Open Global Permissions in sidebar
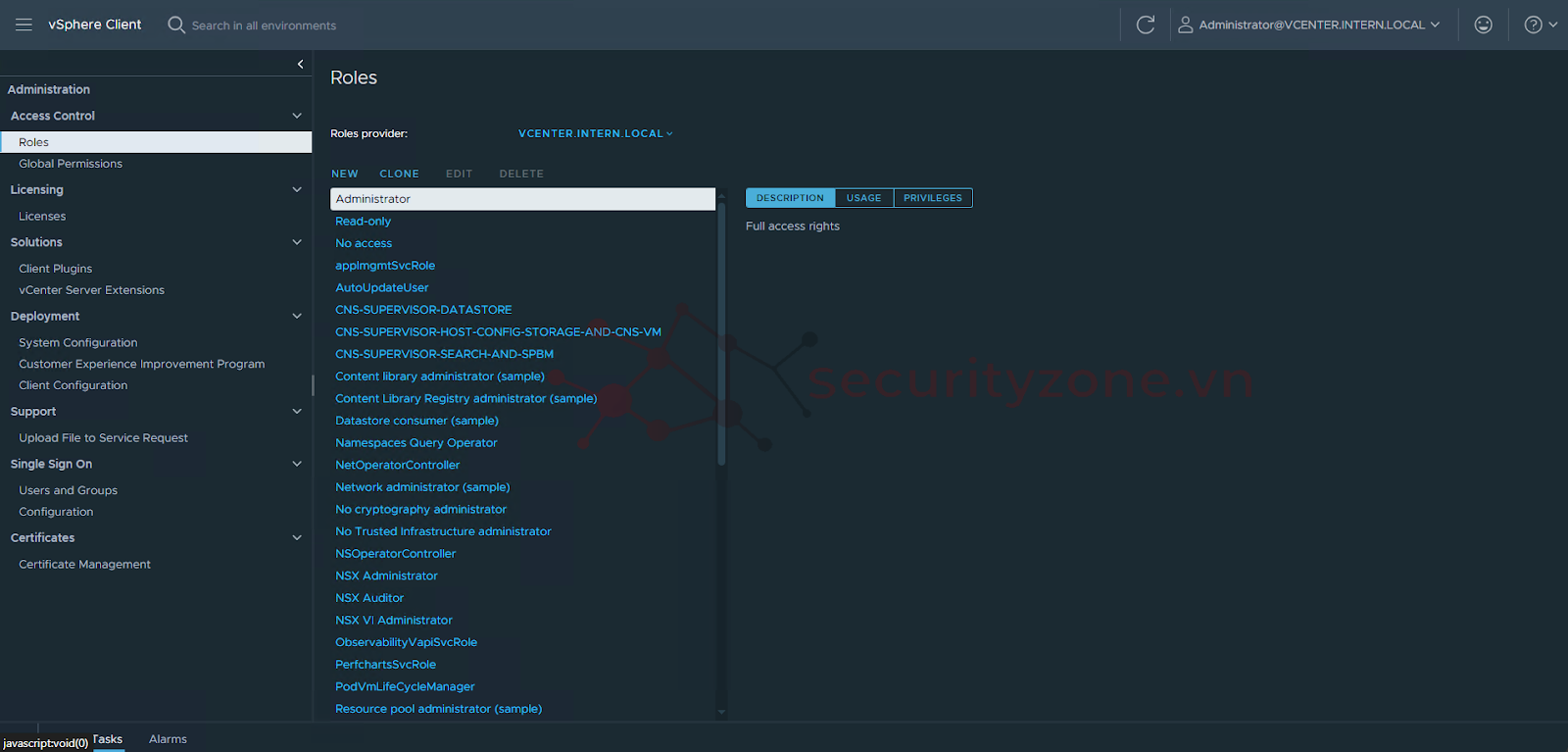The height and width of the screenshot is (752, 1568). point(71,164)
